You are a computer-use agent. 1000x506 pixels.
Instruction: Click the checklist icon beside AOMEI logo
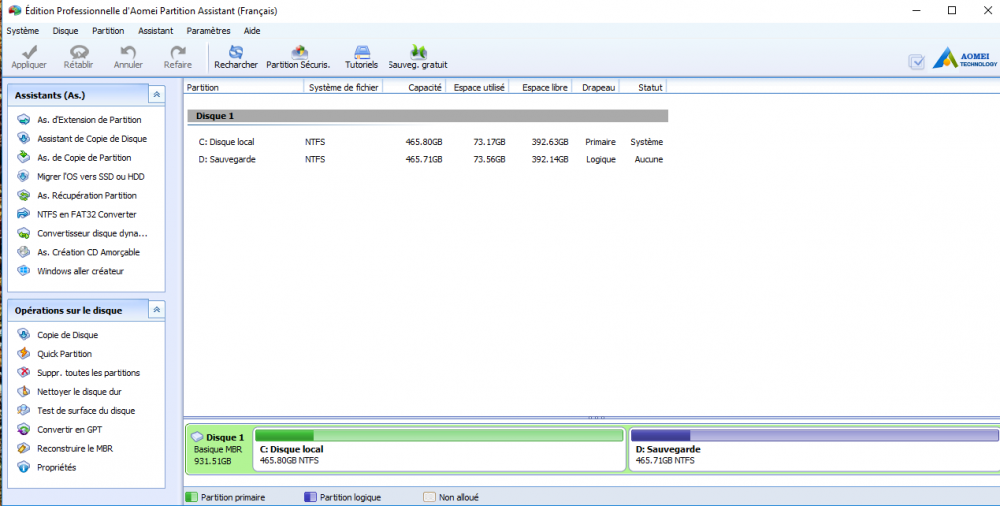point(916,62)
